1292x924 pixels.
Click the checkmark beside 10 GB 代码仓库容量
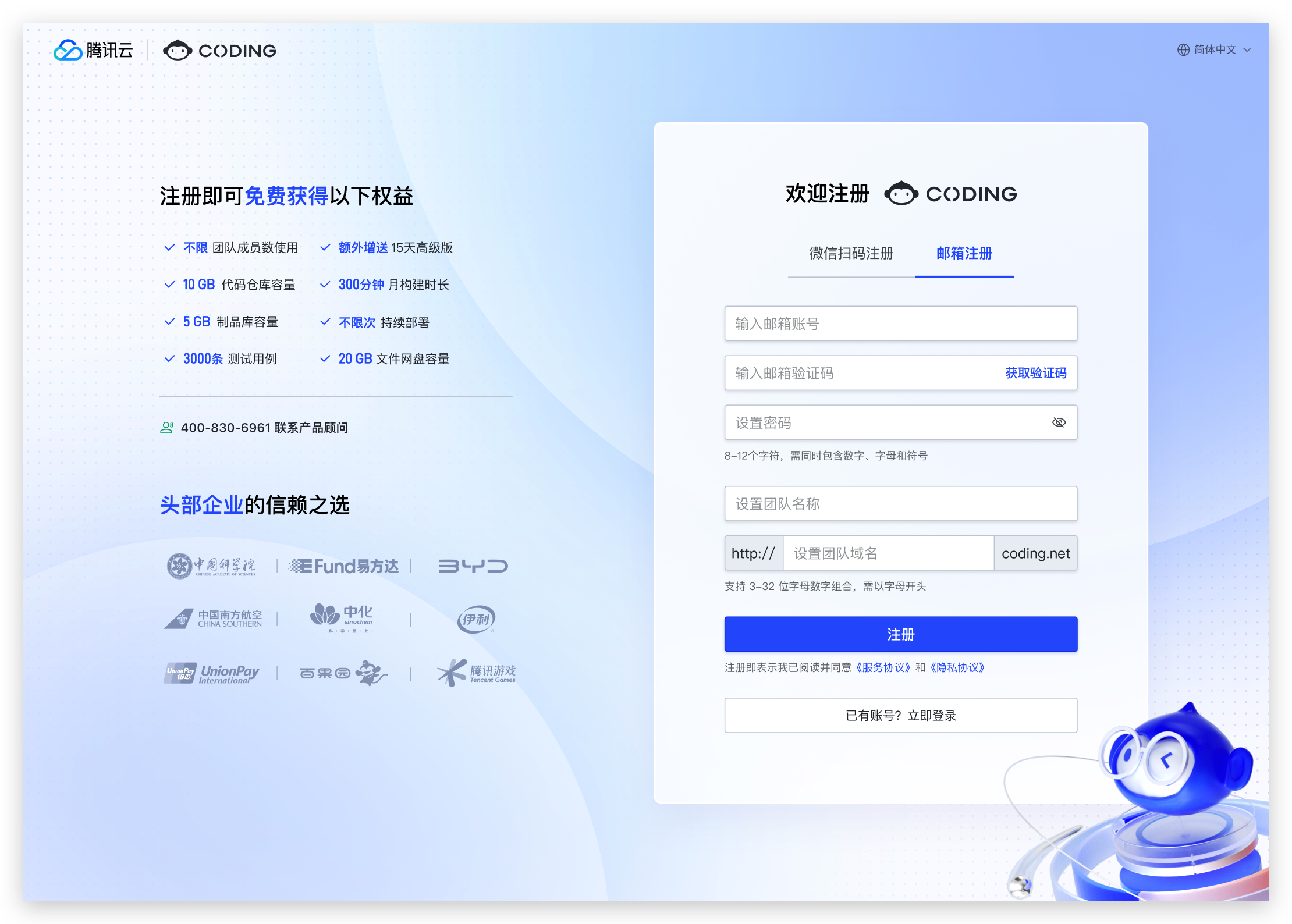tap(169, 285)
